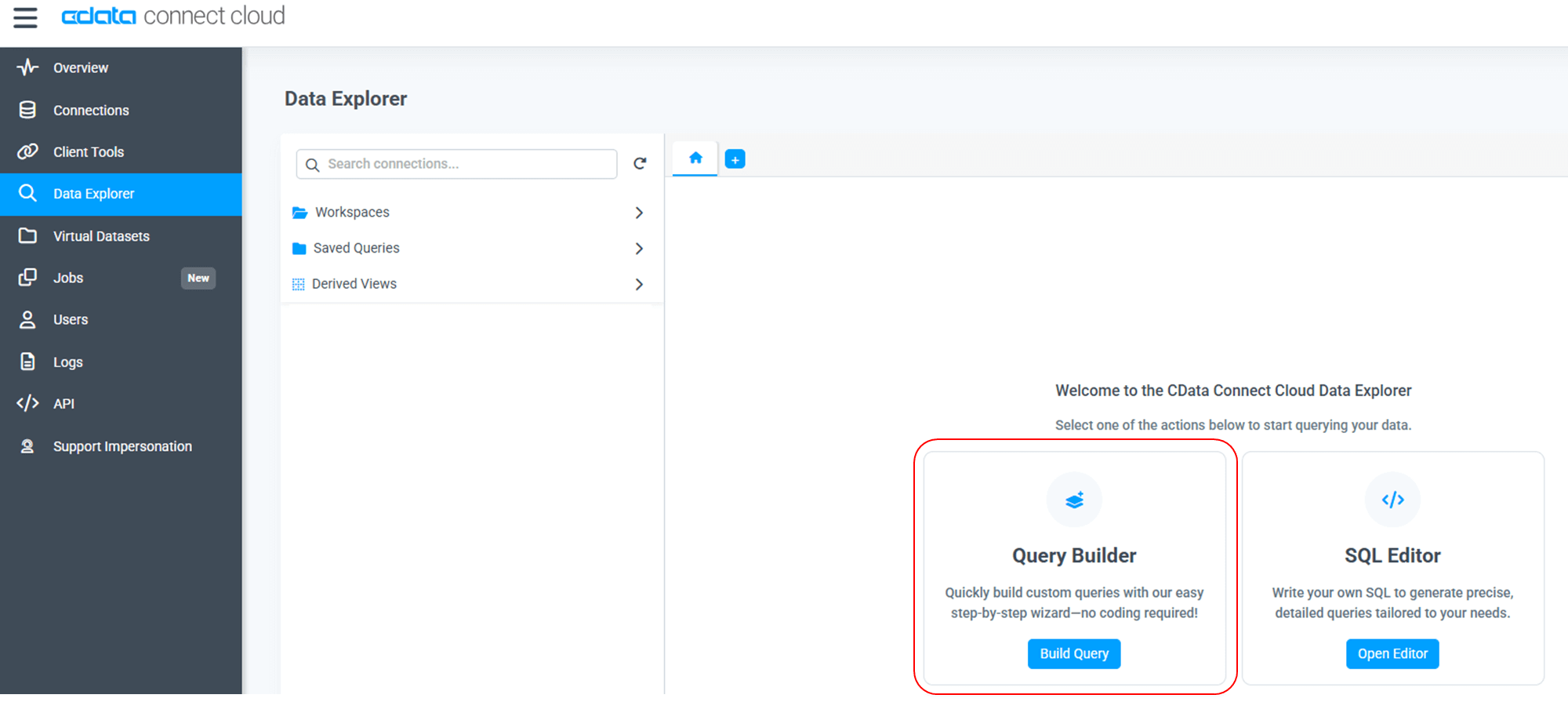Click the CData Connect Cloud logo
This screenshot has width=1568, height=702.
173,16
